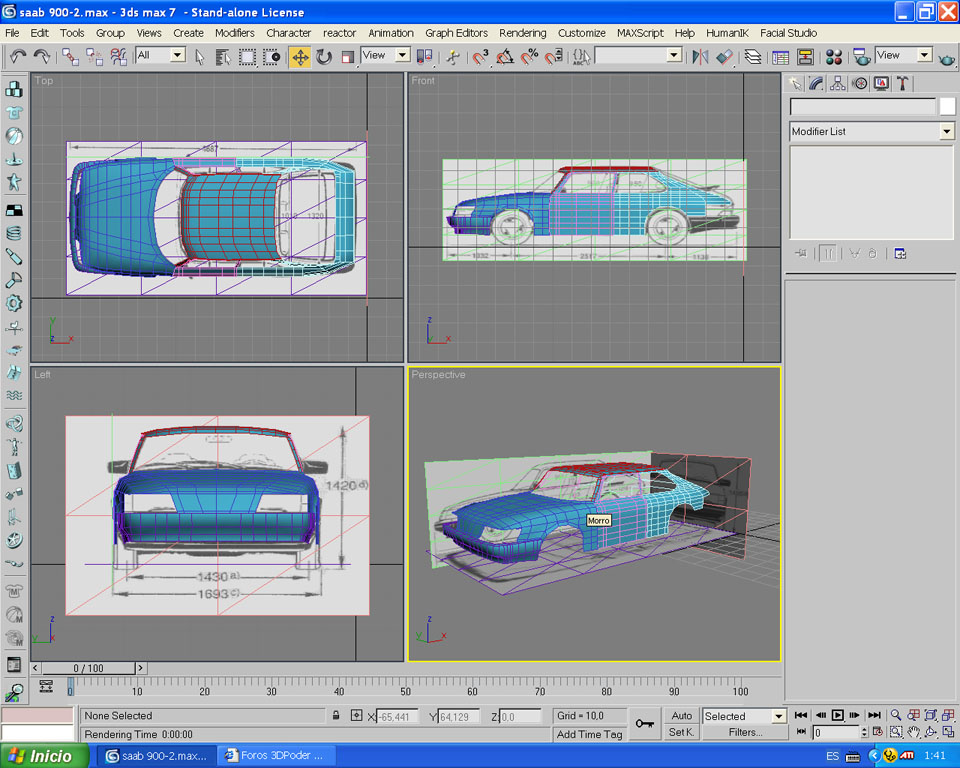Select the Select and Link tool
The height and width of the screenshot is (768, 960).
pyautogui.click(x=70, y=57)
